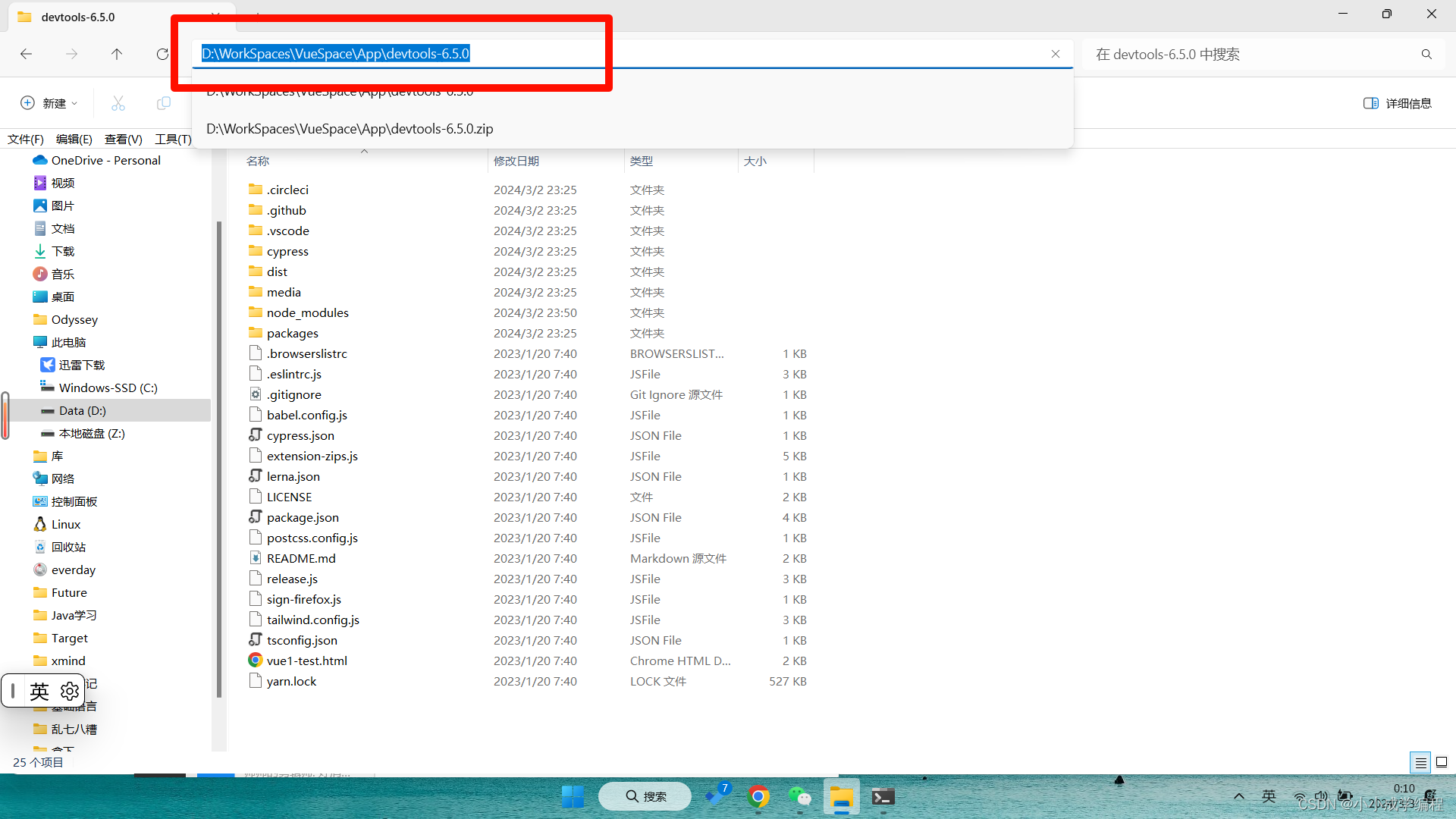Click the Cut scissors icon
The image size is (1456, 819).
[x=118, y=103]
